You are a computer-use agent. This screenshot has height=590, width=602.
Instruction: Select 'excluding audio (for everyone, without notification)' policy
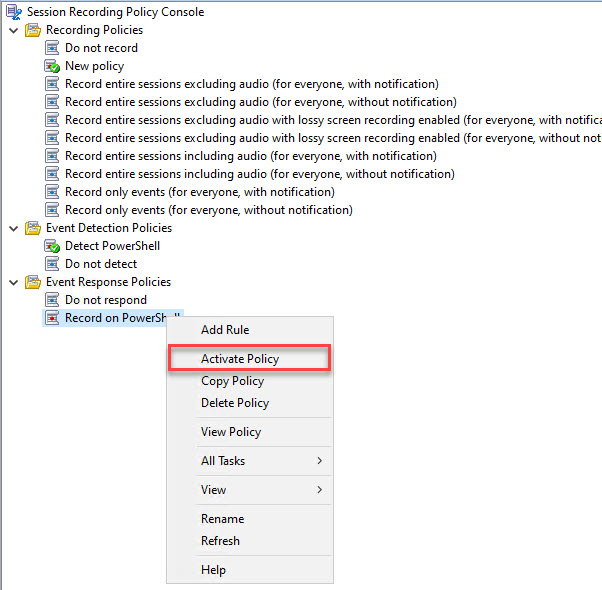click(x=261, y=102)
